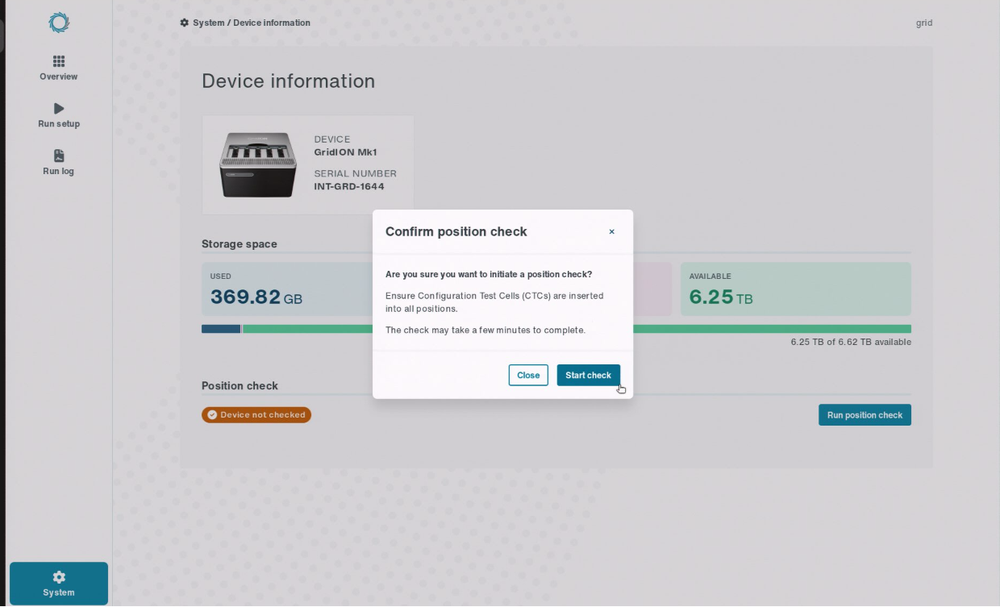Open the Run log document icon
The image size is (1000, 607).
click(x=59, y=156)
